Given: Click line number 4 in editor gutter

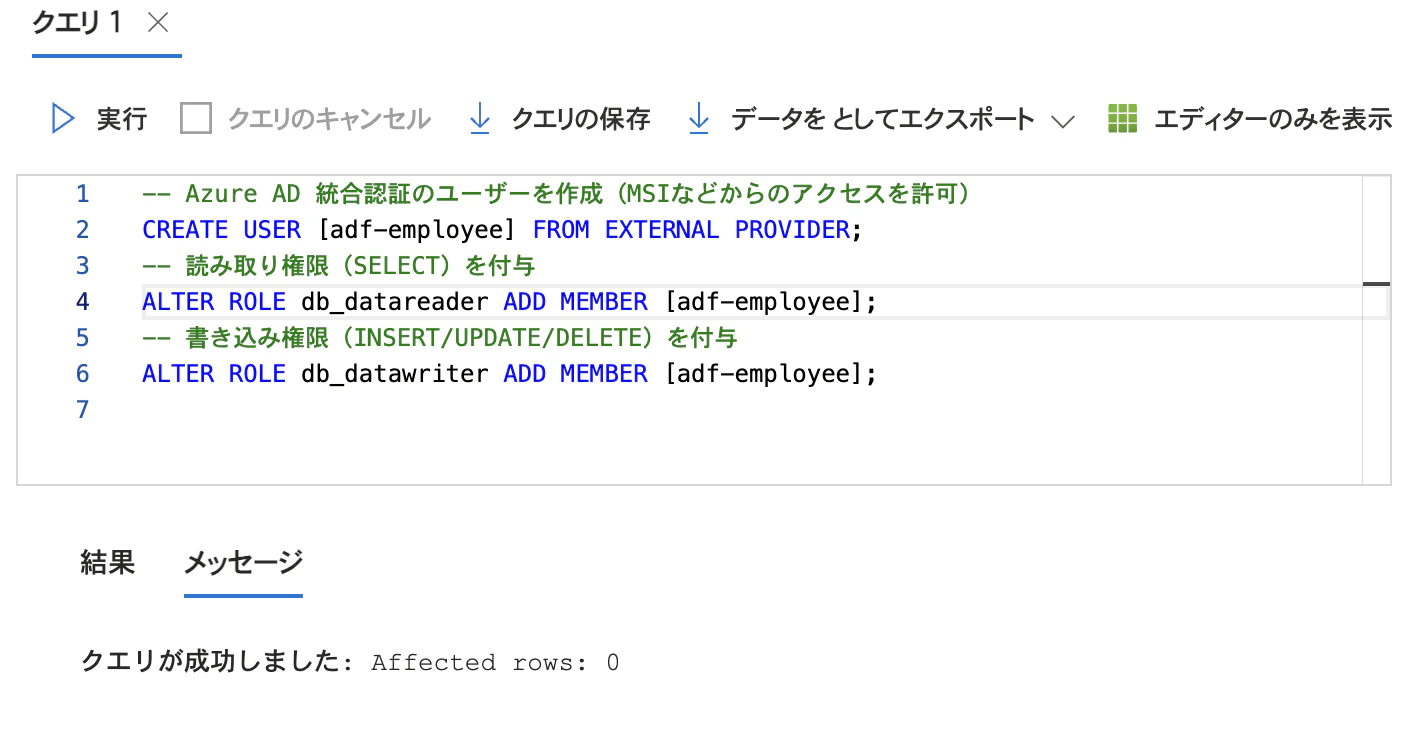Looking at the screenshot, I should pyautogui.click(x=82, y=302).
